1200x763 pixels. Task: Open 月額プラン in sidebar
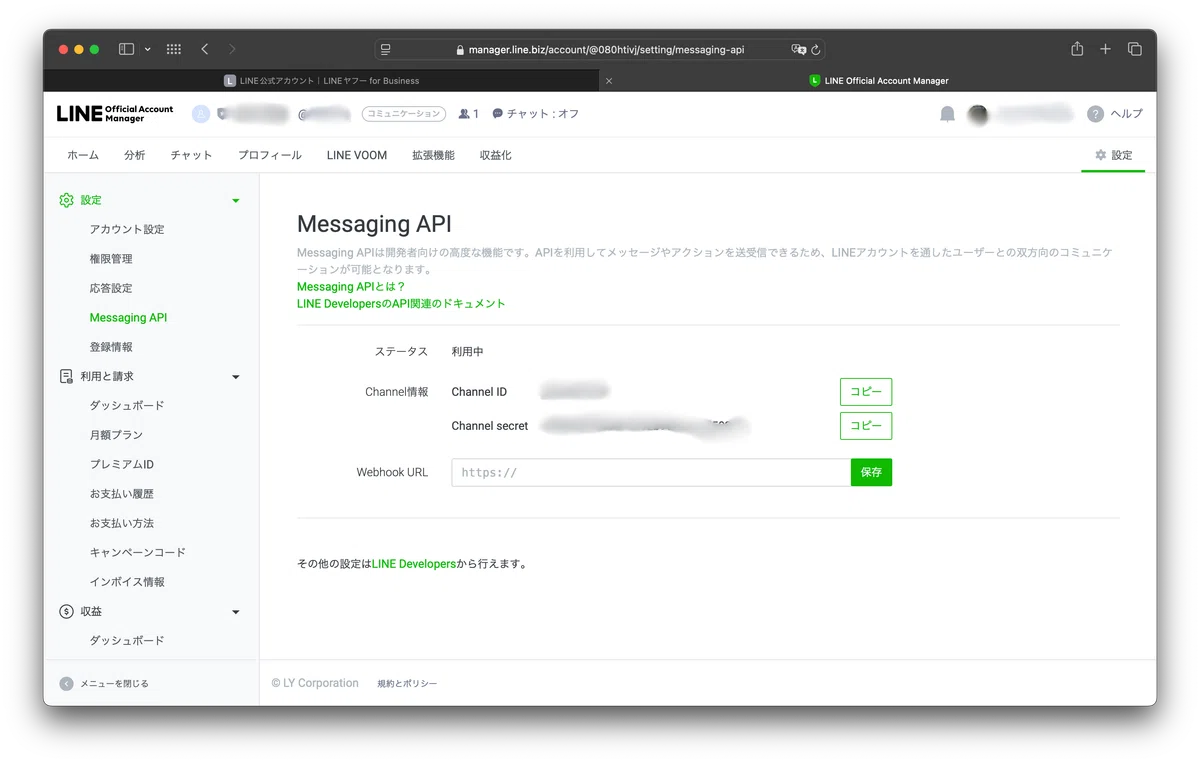click(116, 435)
